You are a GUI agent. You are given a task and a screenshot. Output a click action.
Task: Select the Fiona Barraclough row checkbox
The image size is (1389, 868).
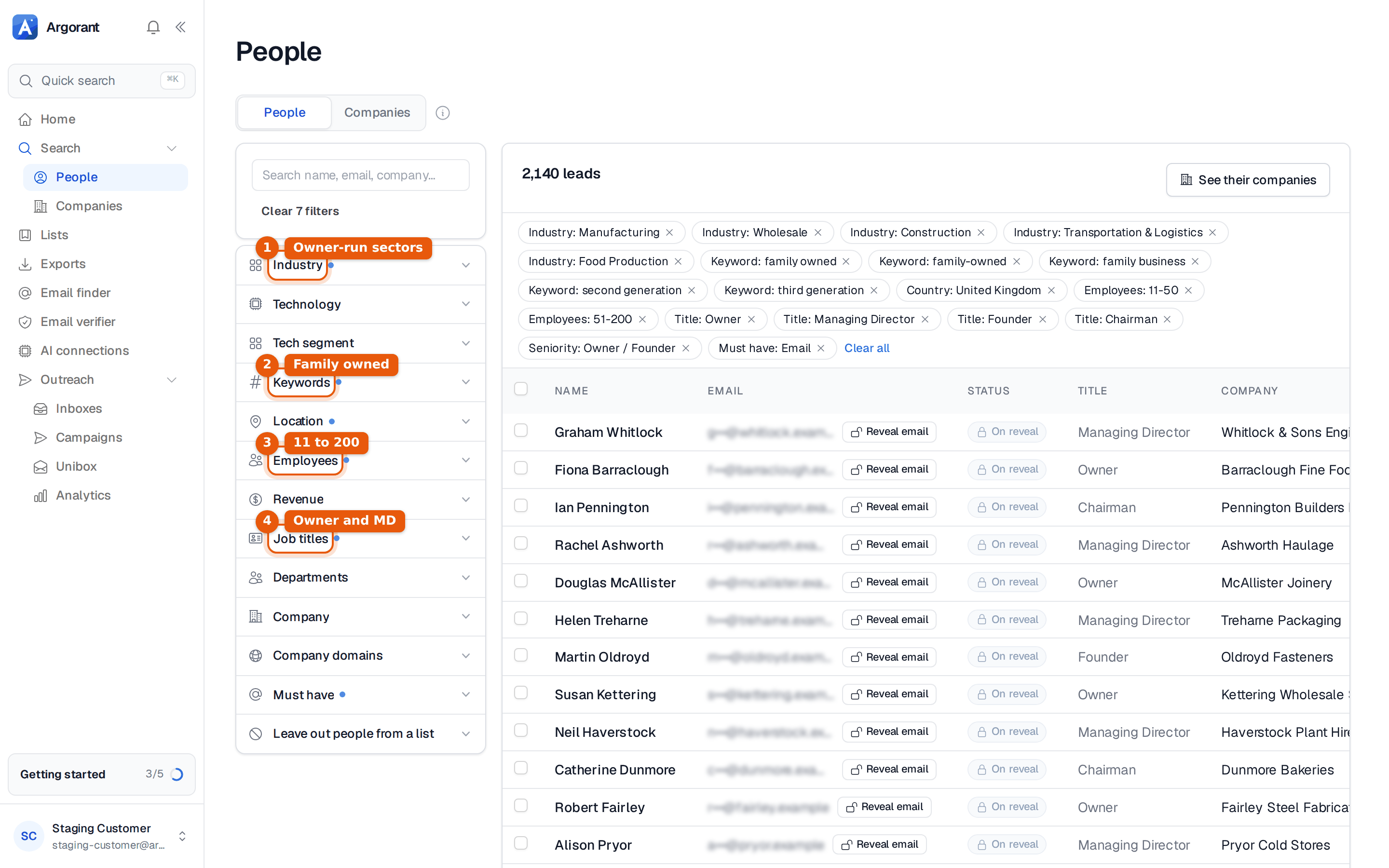pos(520,468)
